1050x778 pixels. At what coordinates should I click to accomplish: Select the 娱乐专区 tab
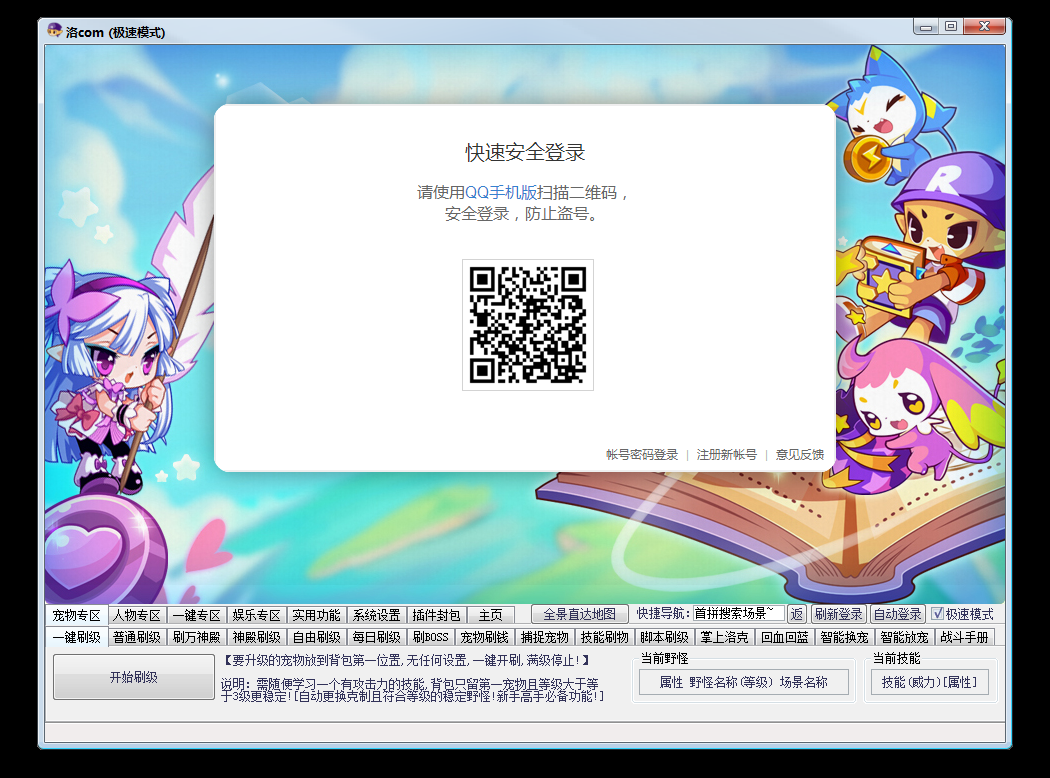point(256,615)
